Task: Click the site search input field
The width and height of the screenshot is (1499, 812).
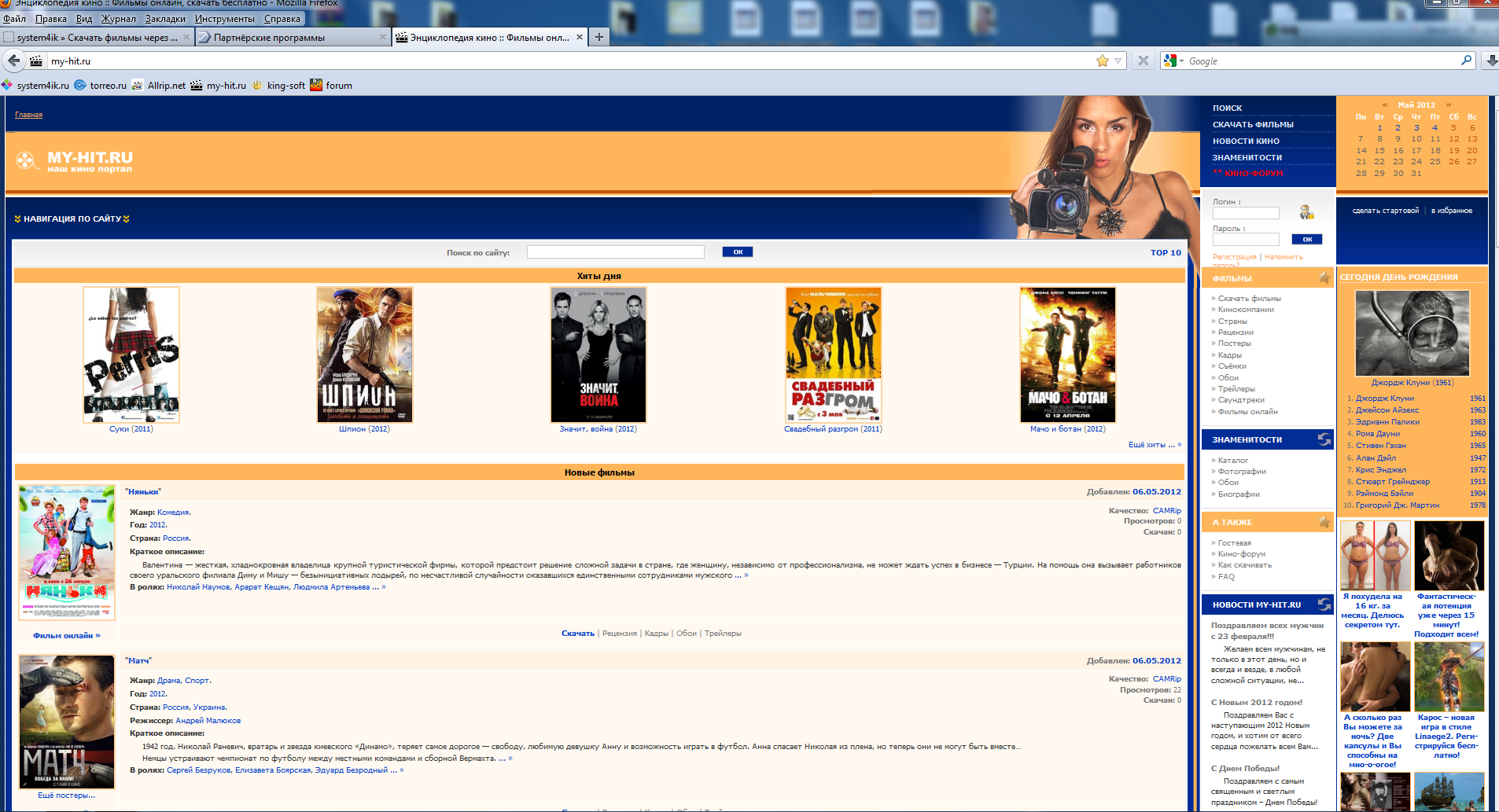Action: click(x=615, y=252)
